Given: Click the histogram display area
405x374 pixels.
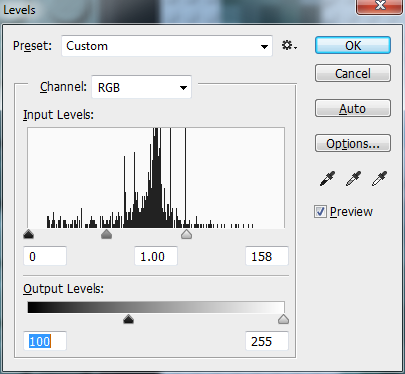Looking at the screenshot, I should pos(156,178).
